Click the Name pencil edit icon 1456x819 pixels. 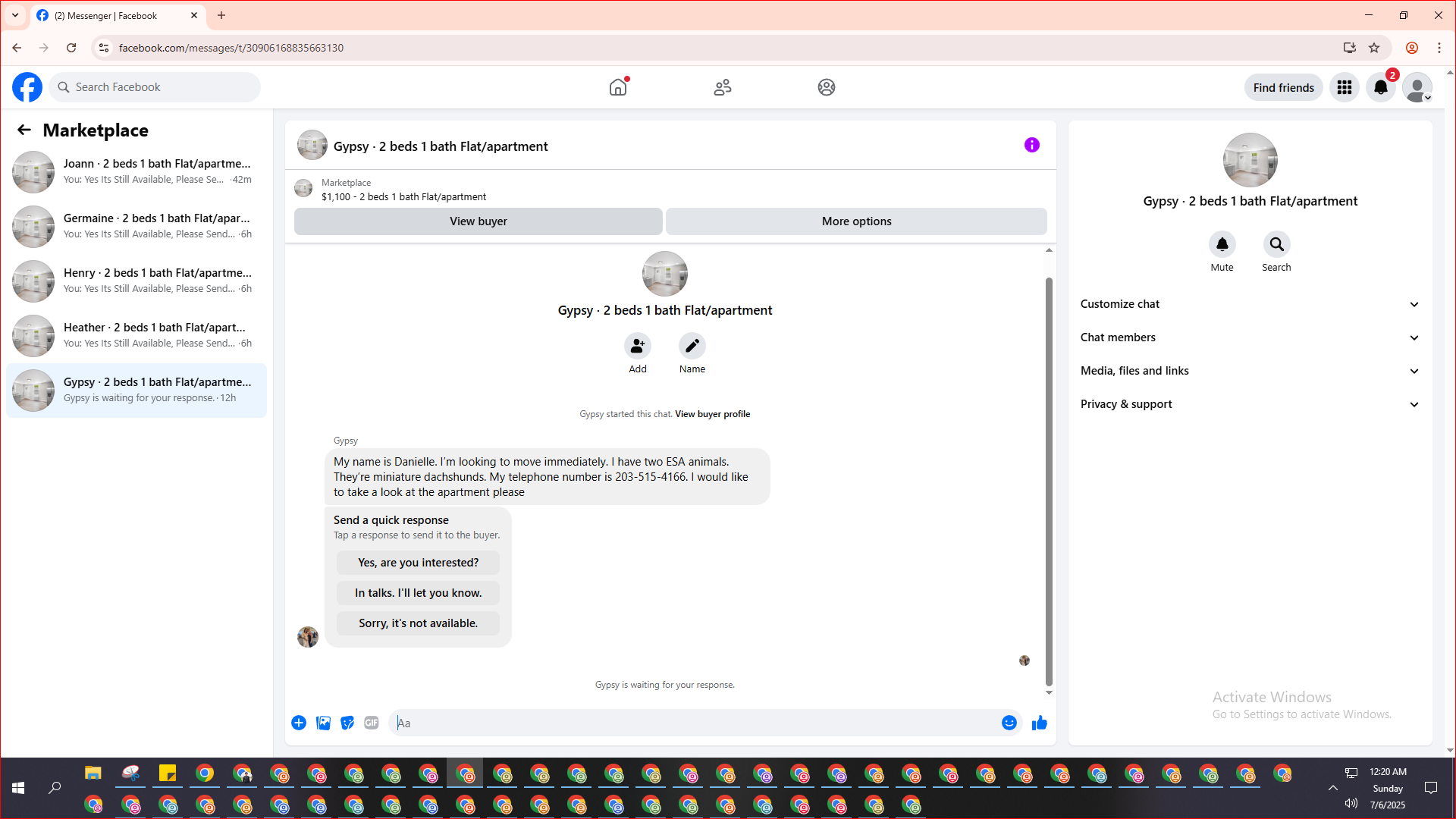(x=692, y=346)
